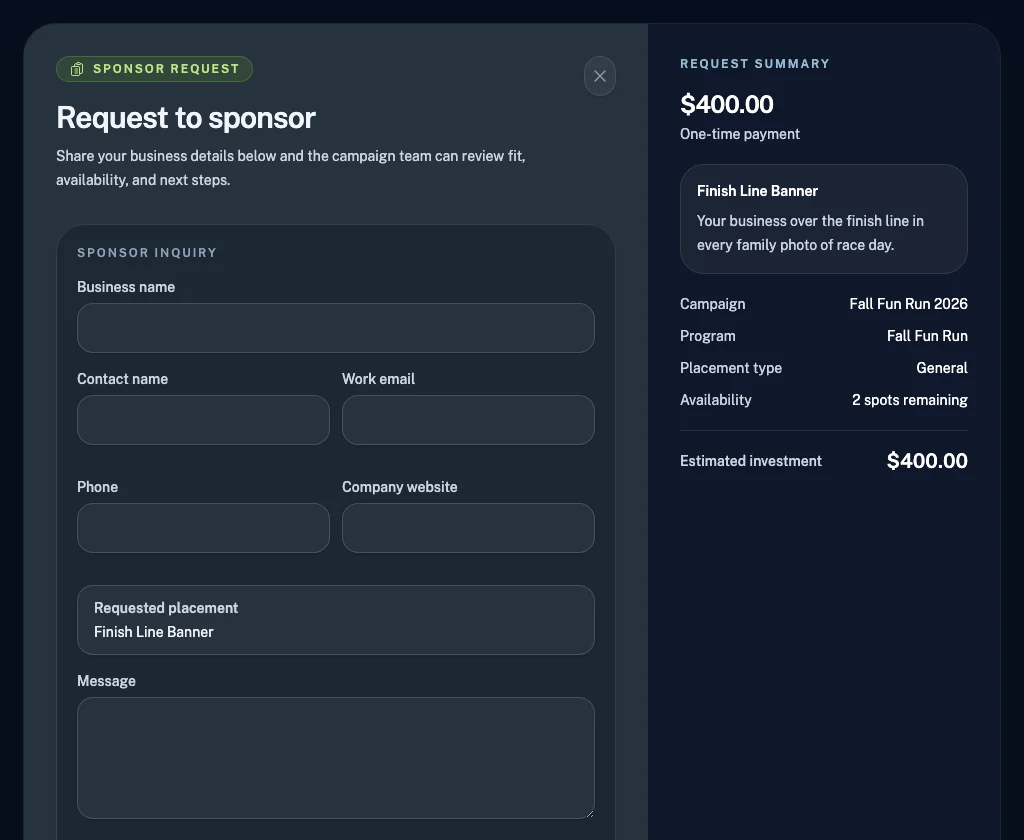Click the 'Message' field label

tap(106, 681)
